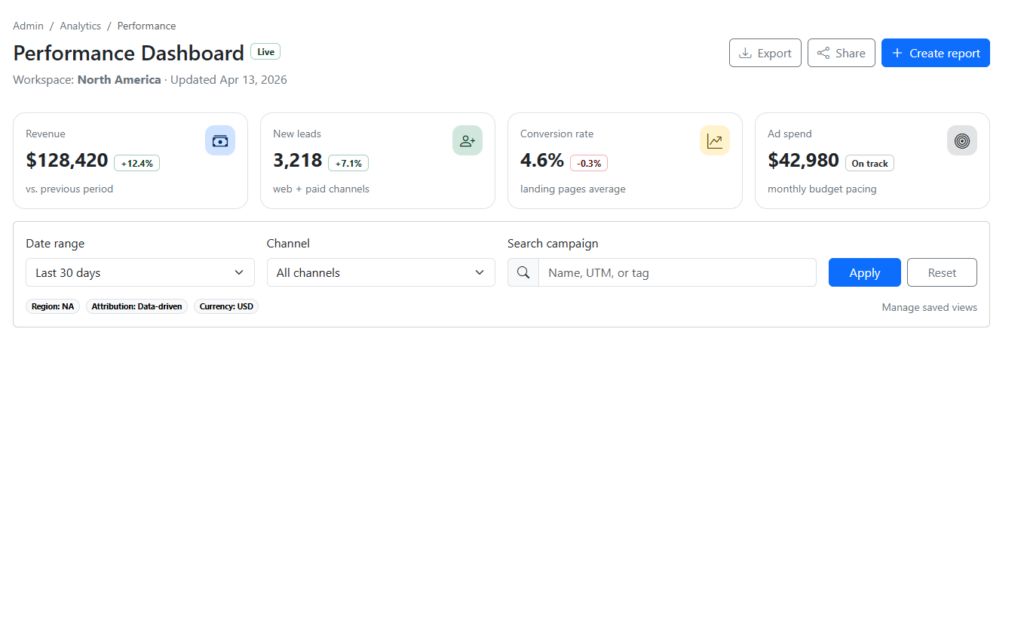Screen dimensions: 1024x630
Task: Click the Conversion rate chart icon
Action: [714, 141]
